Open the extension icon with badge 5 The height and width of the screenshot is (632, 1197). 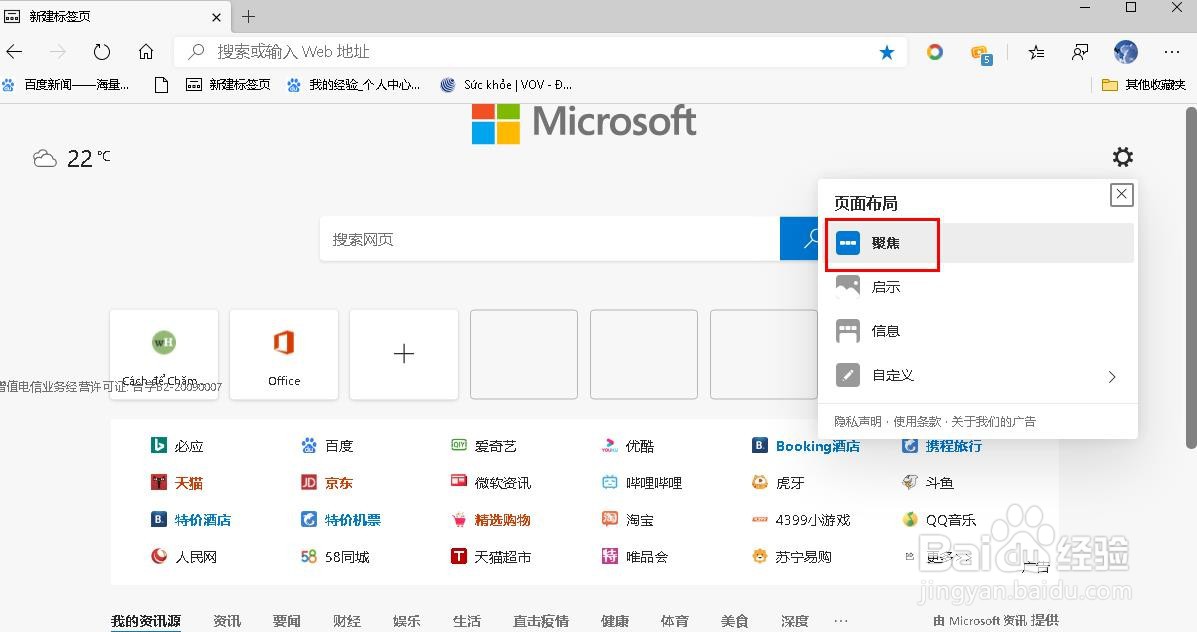pos(981,54)
